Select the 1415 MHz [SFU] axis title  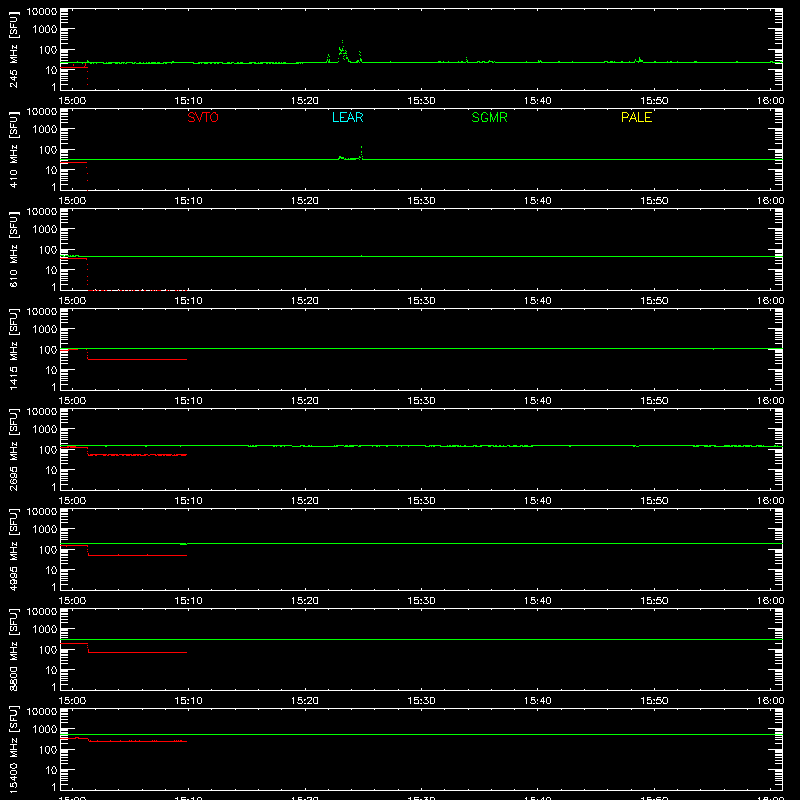[13, 349]
